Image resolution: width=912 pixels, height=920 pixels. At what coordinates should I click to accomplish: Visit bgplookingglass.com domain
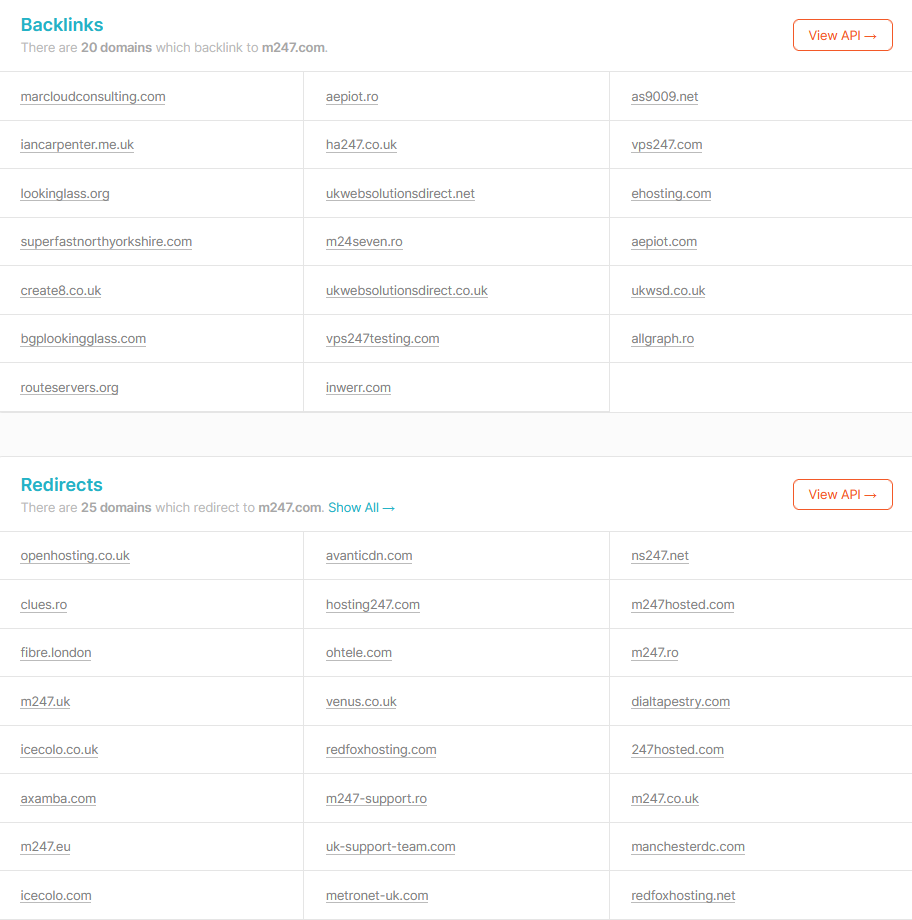click(x=83, y=339)
